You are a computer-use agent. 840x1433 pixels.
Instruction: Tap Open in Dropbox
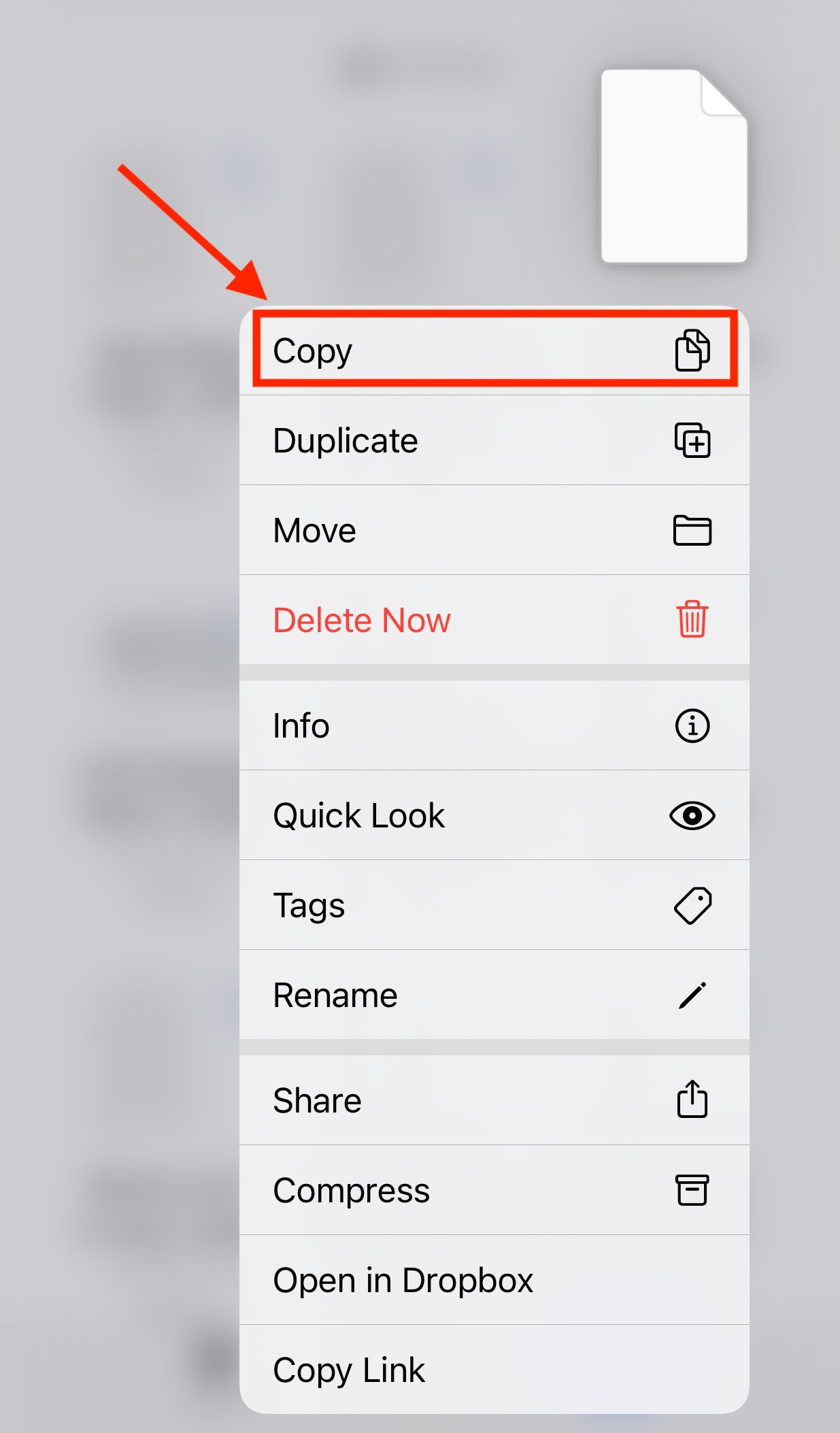point(494,1280)
